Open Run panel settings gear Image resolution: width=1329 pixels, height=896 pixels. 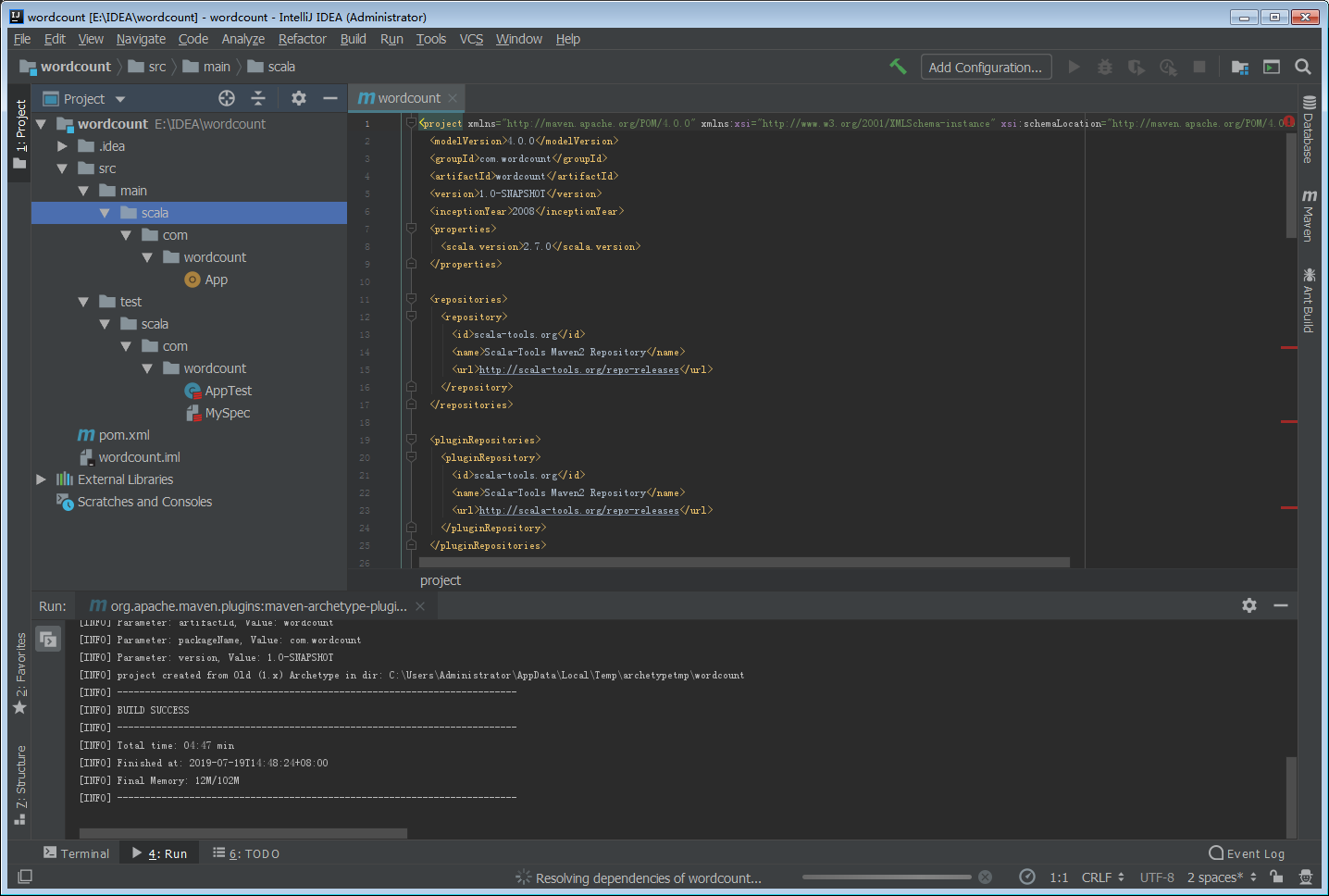[1249, 605]
